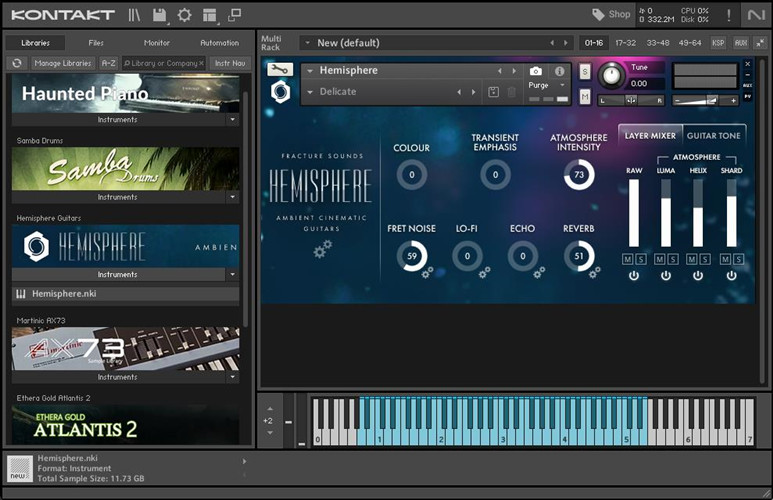Open Kontakt settings gear icon
Image resolution: width=773 pixels, height=500 pixels.
(x=184, y=15)
